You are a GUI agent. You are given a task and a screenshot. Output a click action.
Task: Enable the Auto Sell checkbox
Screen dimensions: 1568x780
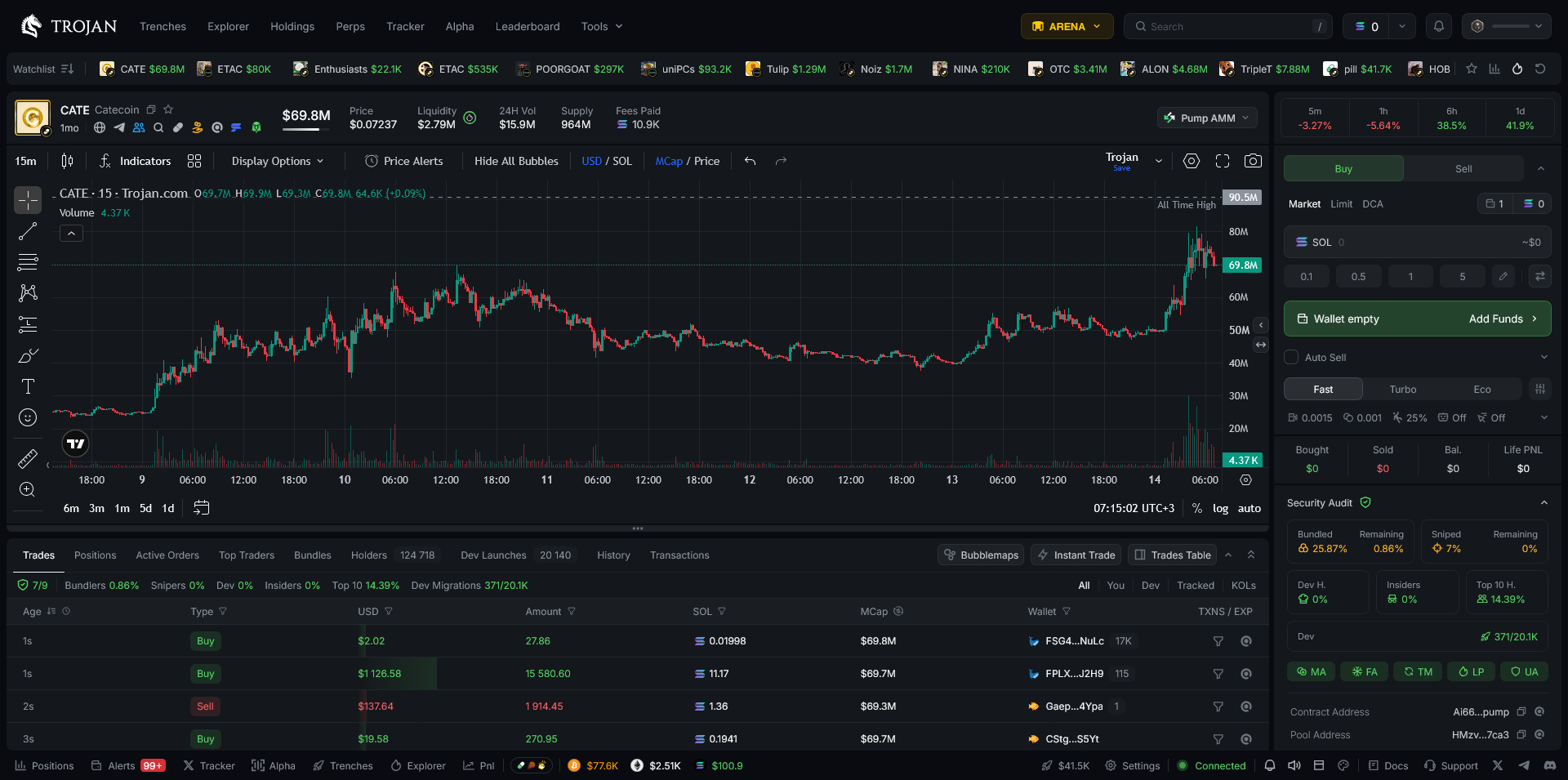[x=1291, y=357]
